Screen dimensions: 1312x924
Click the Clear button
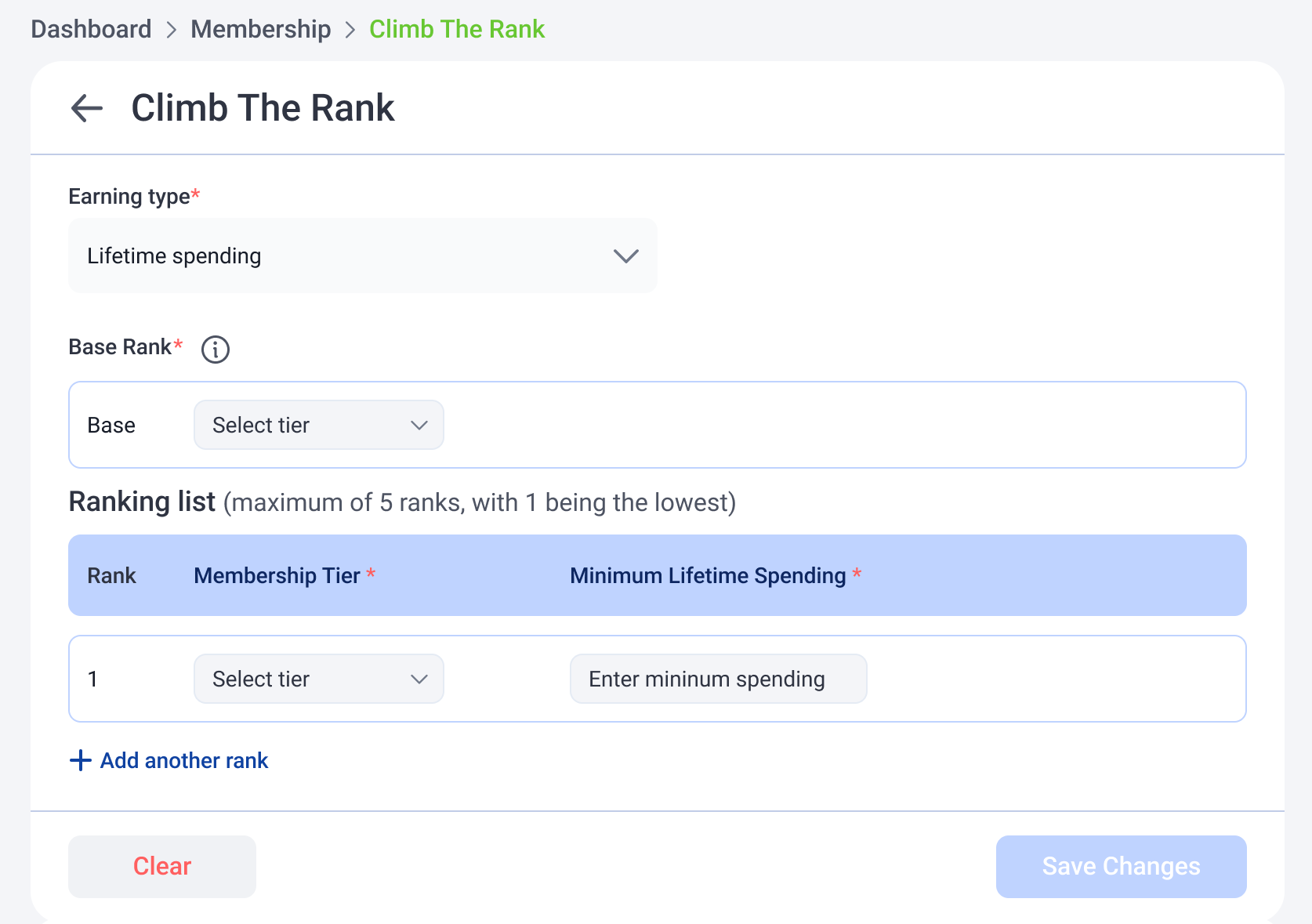(162, 866)
